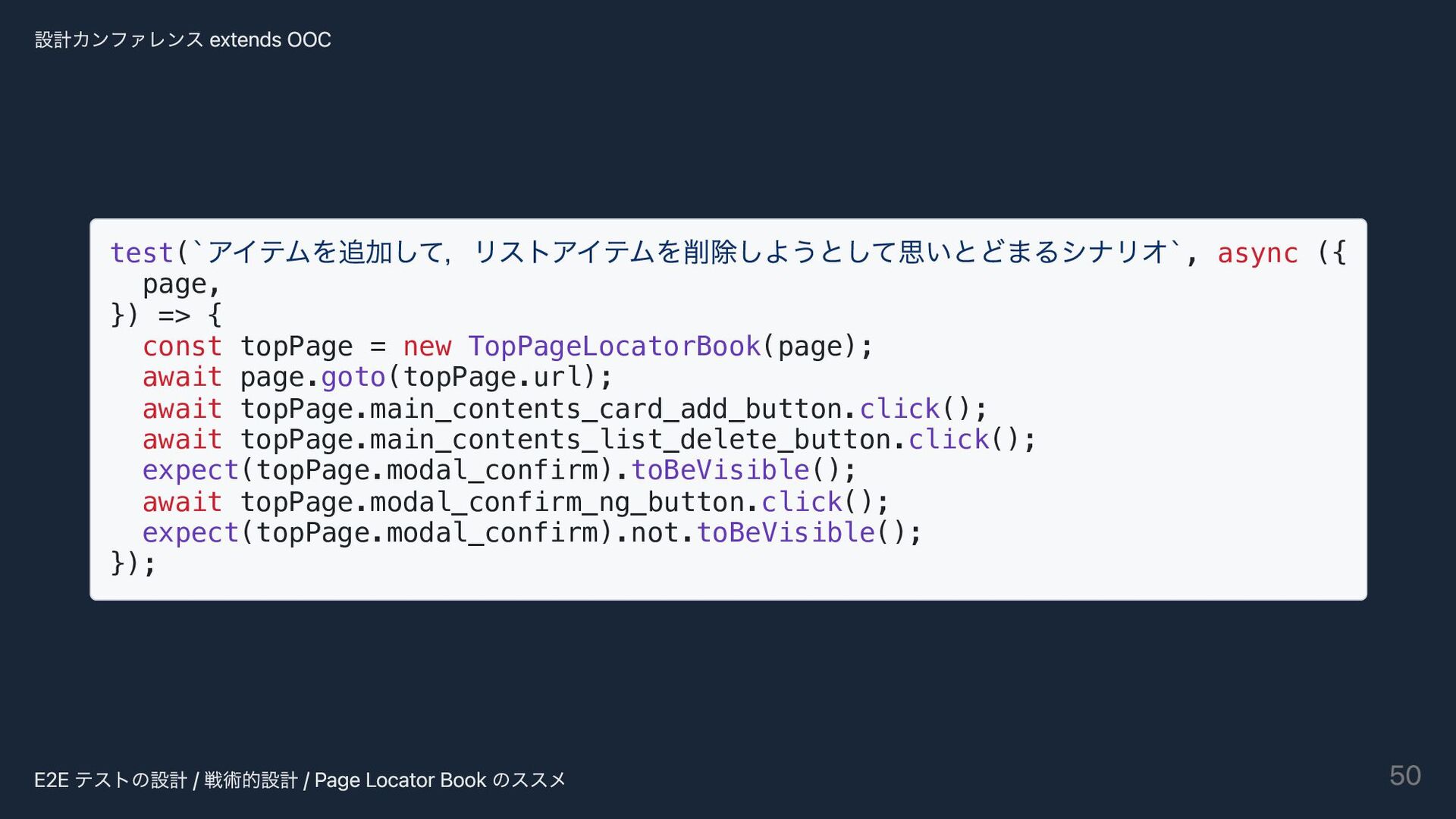Click the 'test' function name in code
The image size is (1456, 819).
pos(142,253)
